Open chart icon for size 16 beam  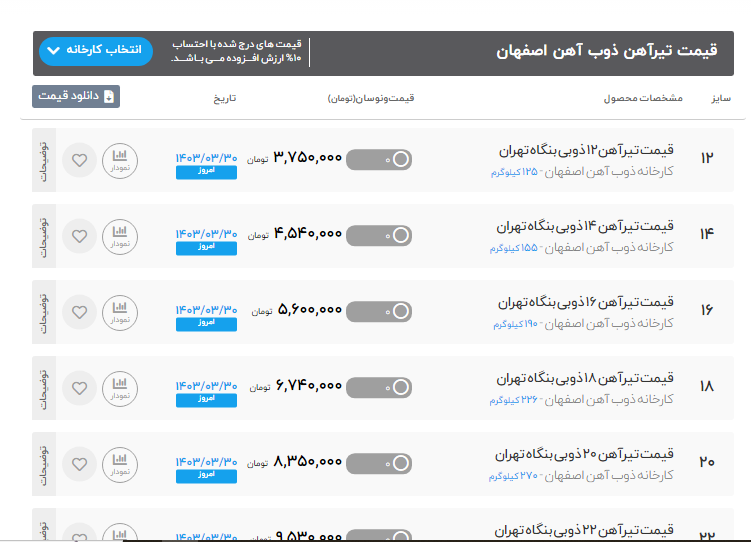coord(120,312)
